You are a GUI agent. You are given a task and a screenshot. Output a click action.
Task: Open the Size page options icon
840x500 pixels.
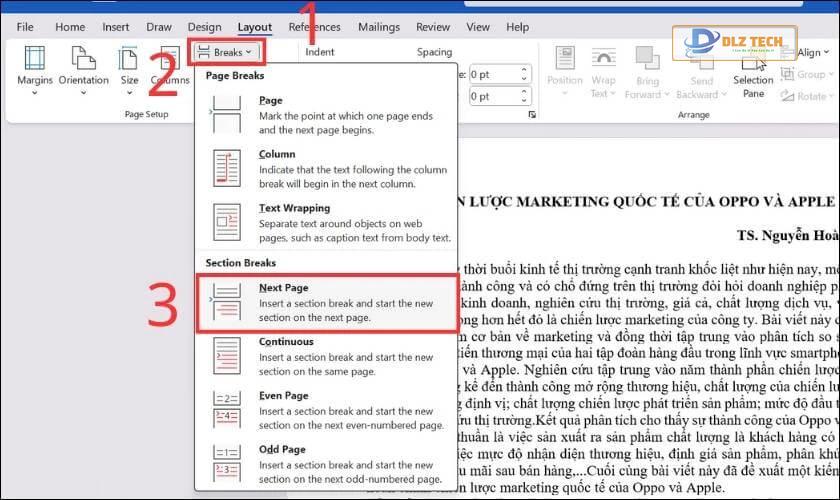[129, 58]
